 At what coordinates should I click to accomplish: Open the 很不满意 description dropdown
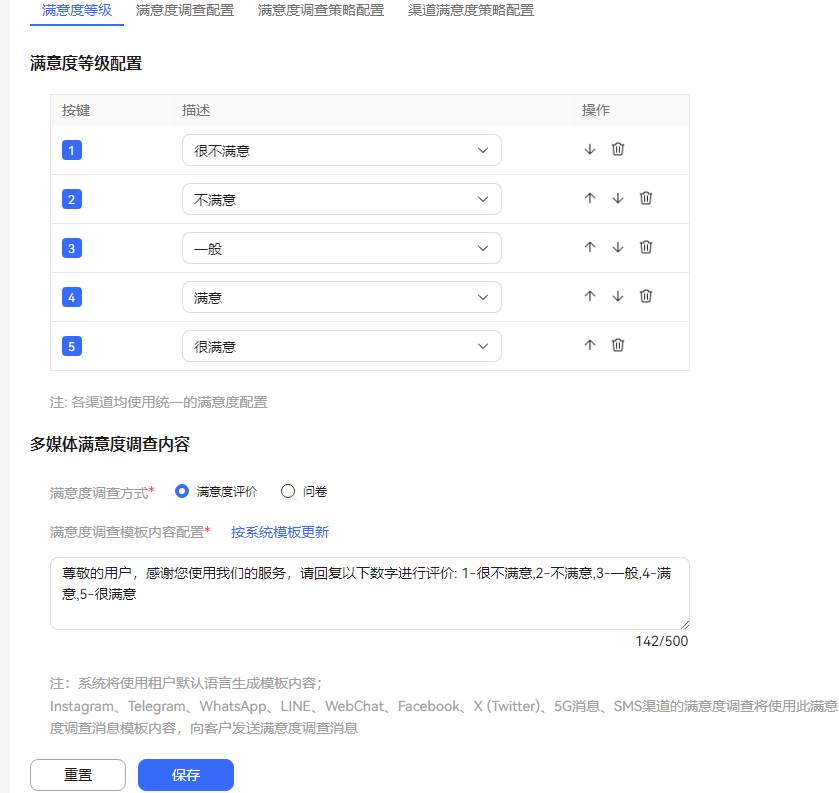(342, 150)
